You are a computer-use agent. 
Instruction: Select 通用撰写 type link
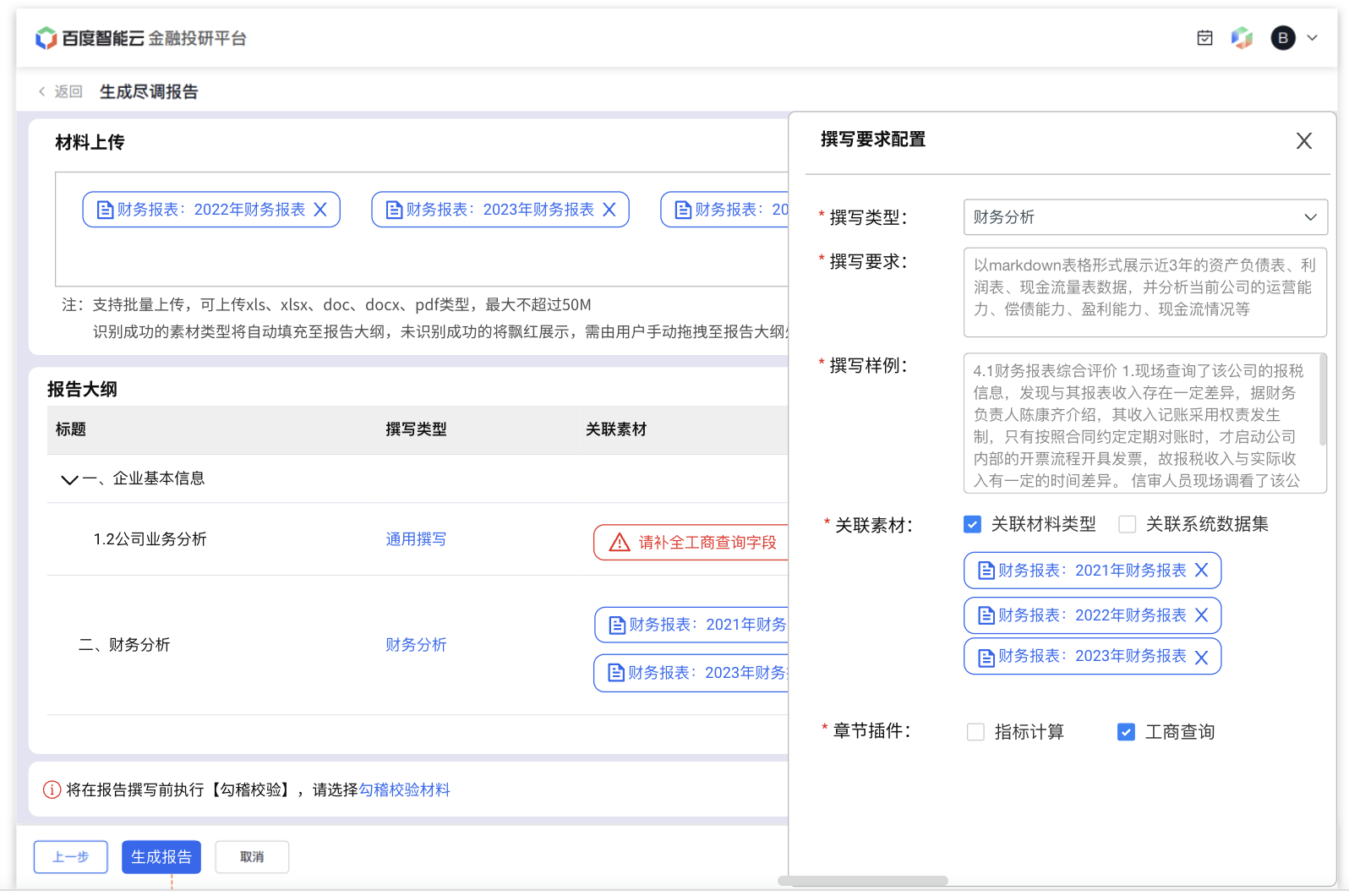pos(416,539)
